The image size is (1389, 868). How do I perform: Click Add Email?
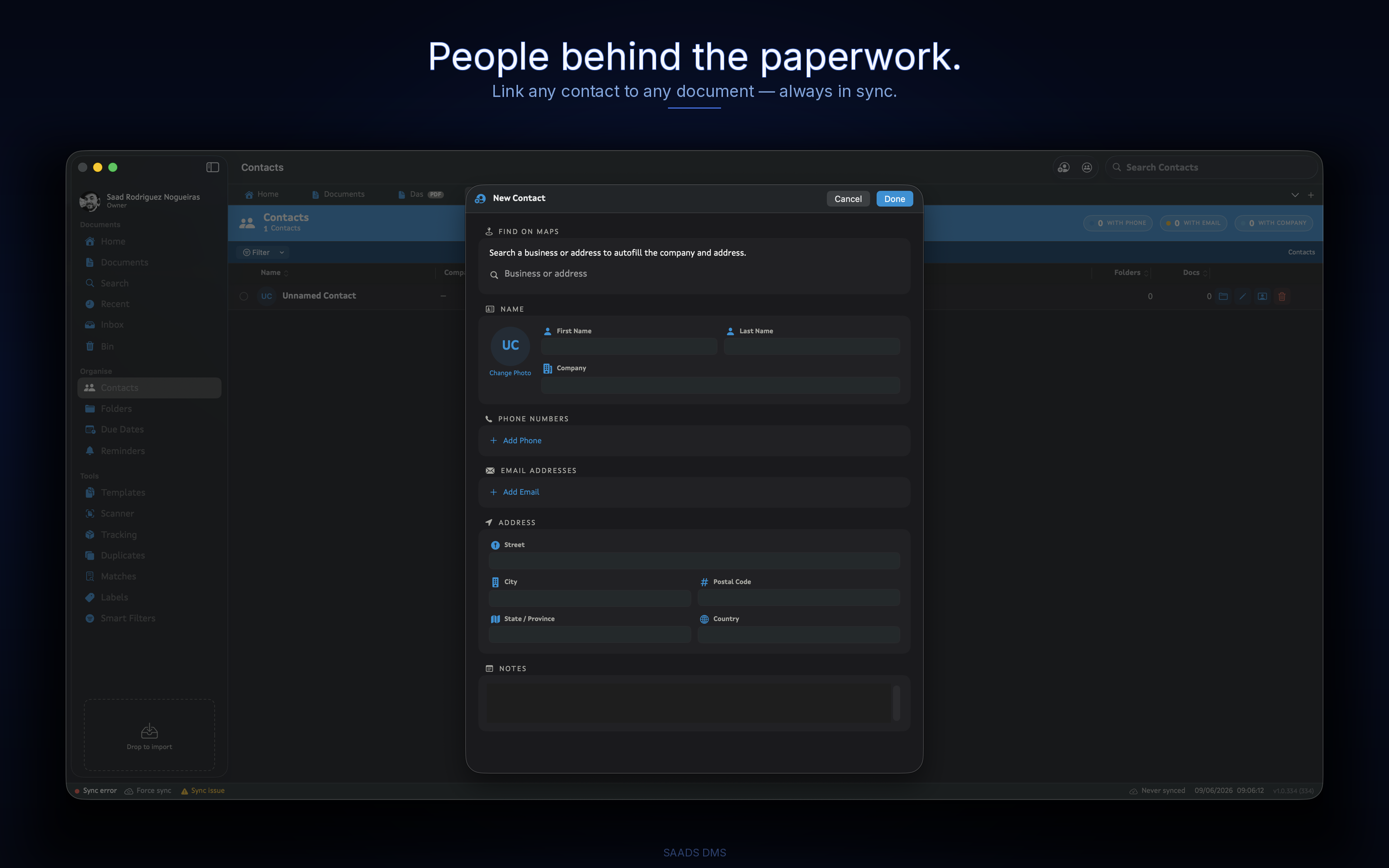514,492
